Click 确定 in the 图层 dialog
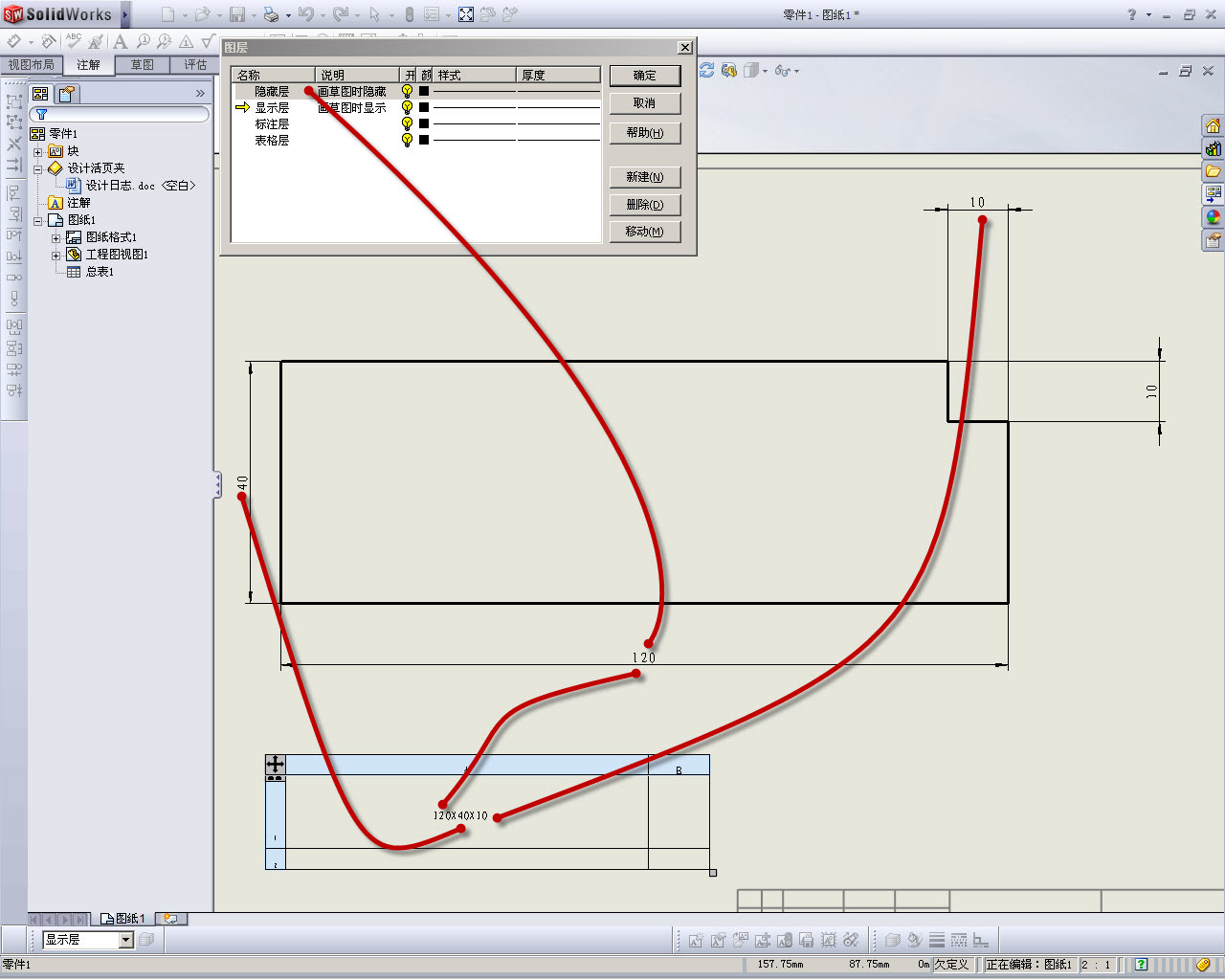1225x980 pixels. (645, 76)
